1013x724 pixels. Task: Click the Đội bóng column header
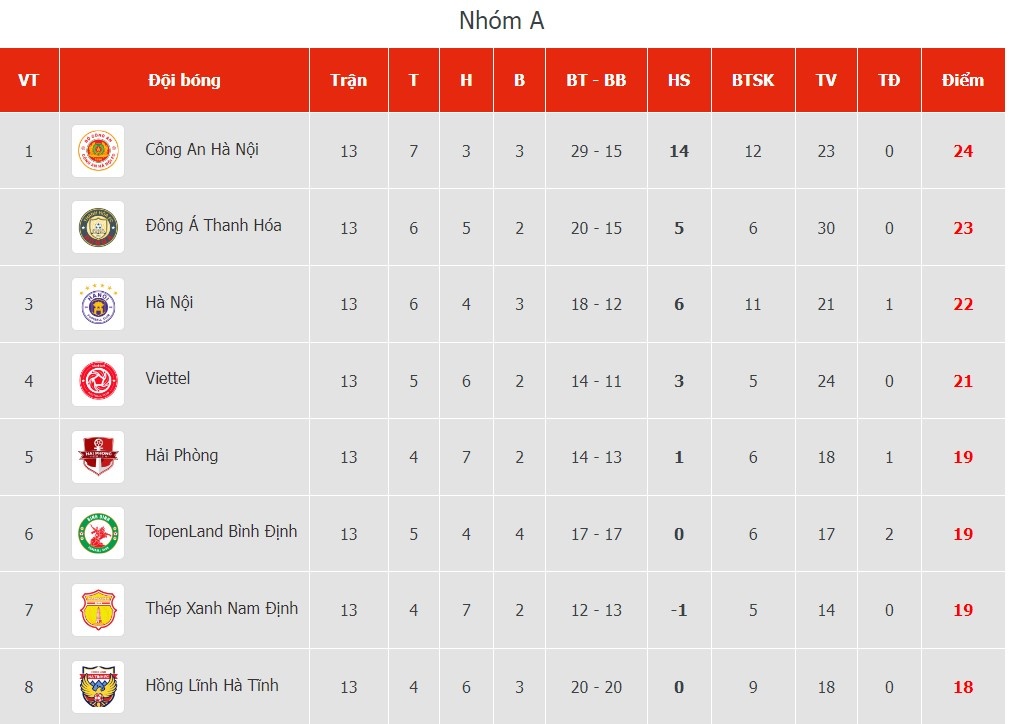coord(184,80)
